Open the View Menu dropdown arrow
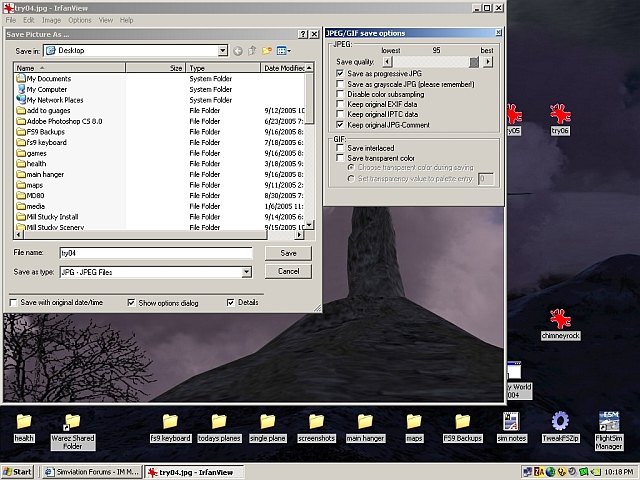The image size is (640, 480). click(x=290, y=50)
